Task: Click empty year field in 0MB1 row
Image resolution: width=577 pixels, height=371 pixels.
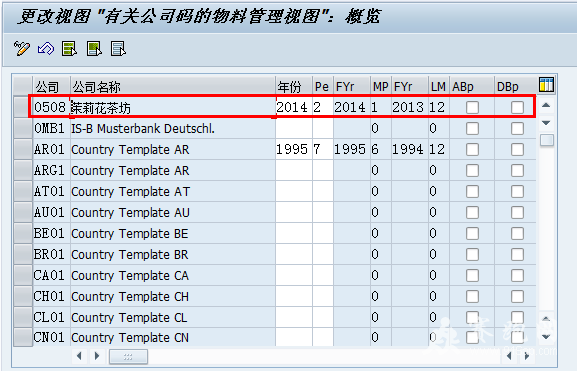Action: click(294, 128)
